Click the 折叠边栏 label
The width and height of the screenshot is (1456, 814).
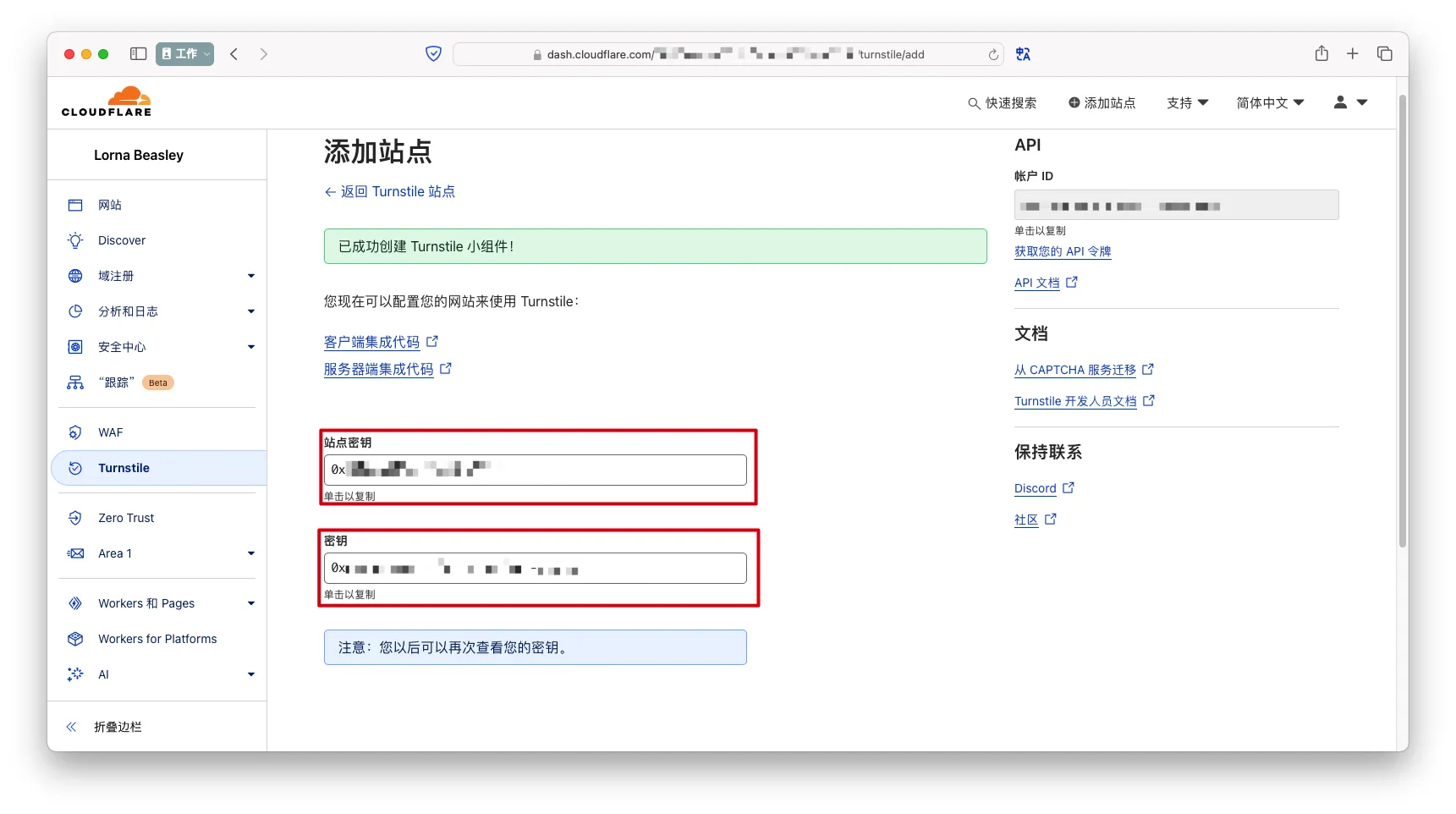coord(118,727)
